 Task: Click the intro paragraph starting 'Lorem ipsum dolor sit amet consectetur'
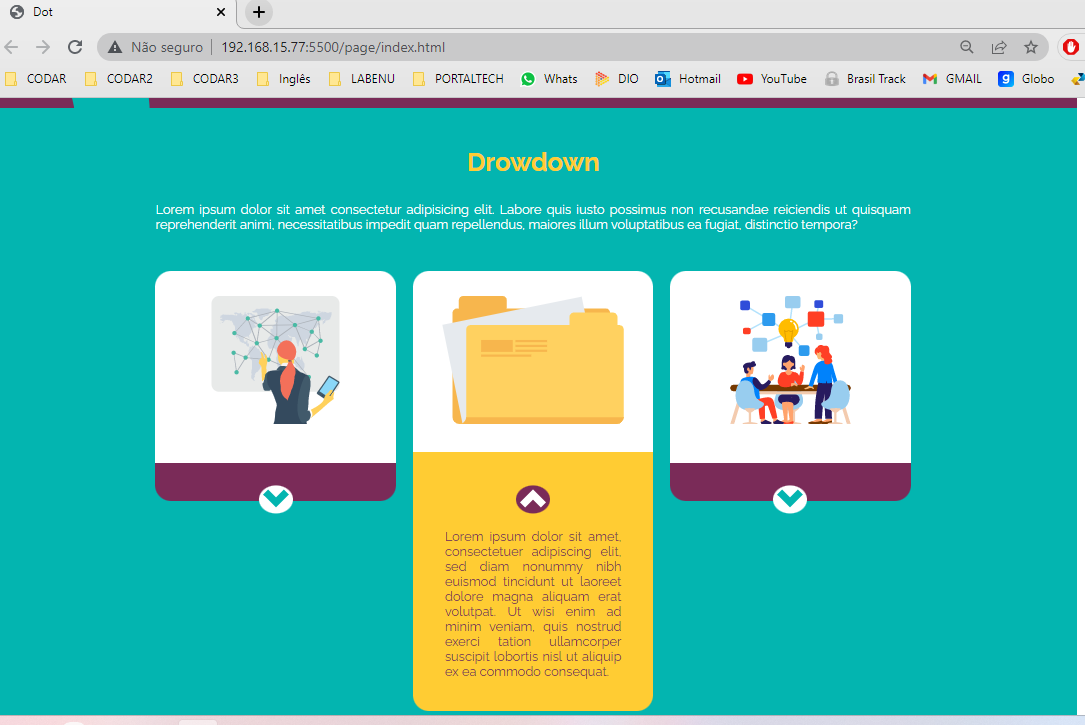tap(533, 217)
